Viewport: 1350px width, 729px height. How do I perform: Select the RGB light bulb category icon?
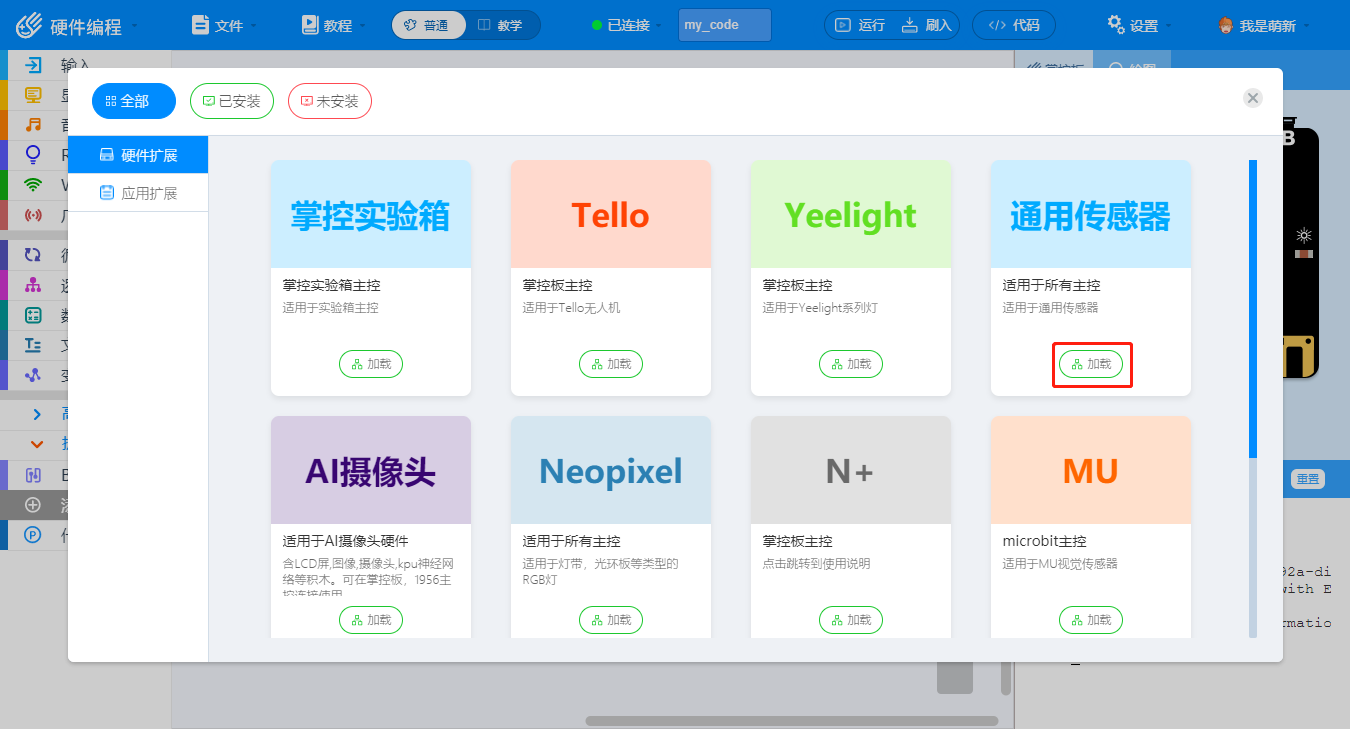(x=34, y=155)
